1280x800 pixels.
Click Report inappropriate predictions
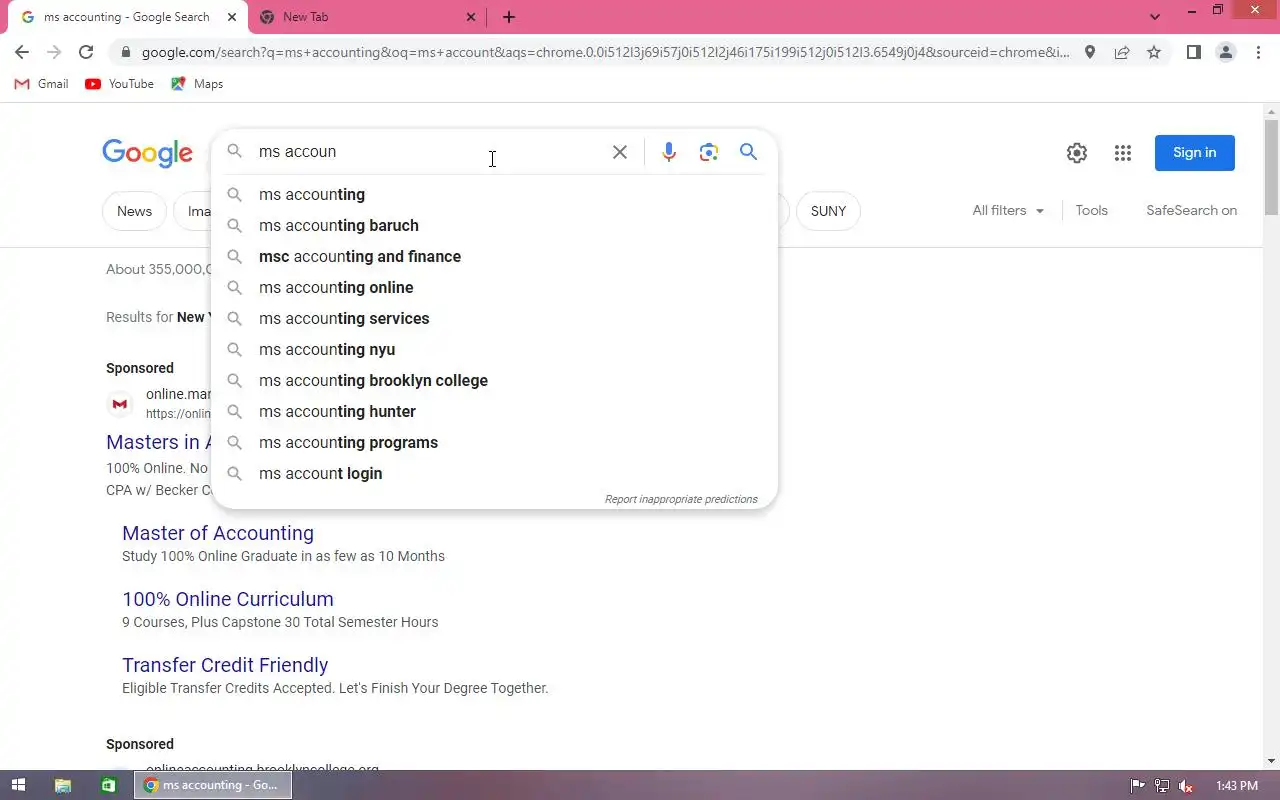click(x=681, y=499)
